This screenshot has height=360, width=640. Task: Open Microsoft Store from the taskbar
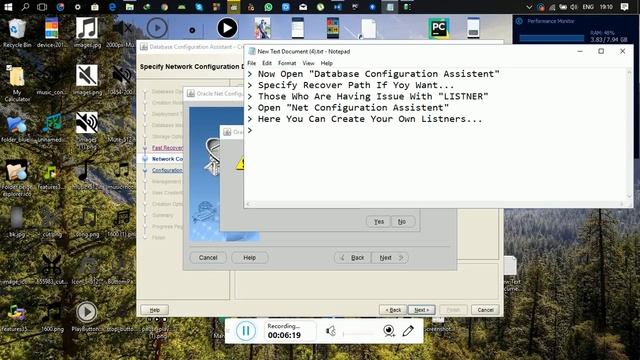95,7
